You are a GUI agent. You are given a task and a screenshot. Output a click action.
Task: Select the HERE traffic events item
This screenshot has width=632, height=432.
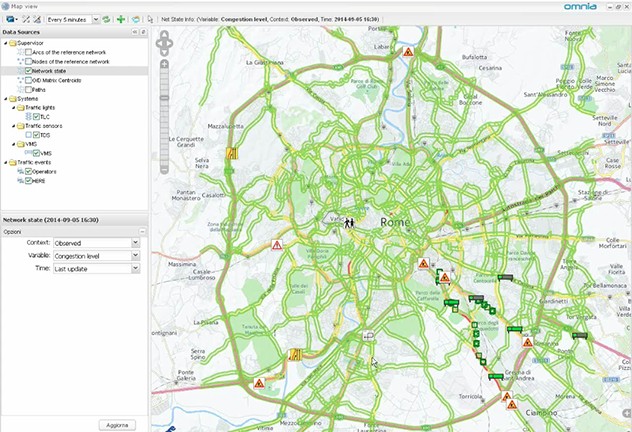39,181
